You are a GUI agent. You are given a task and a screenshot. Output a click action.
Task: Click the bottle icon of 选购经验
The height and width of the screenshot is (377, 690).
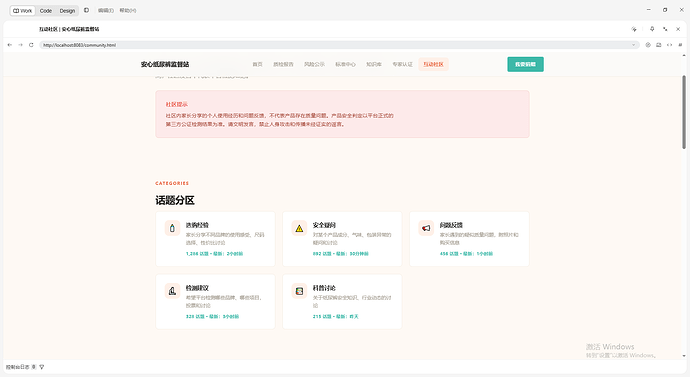tap(172, 228)
